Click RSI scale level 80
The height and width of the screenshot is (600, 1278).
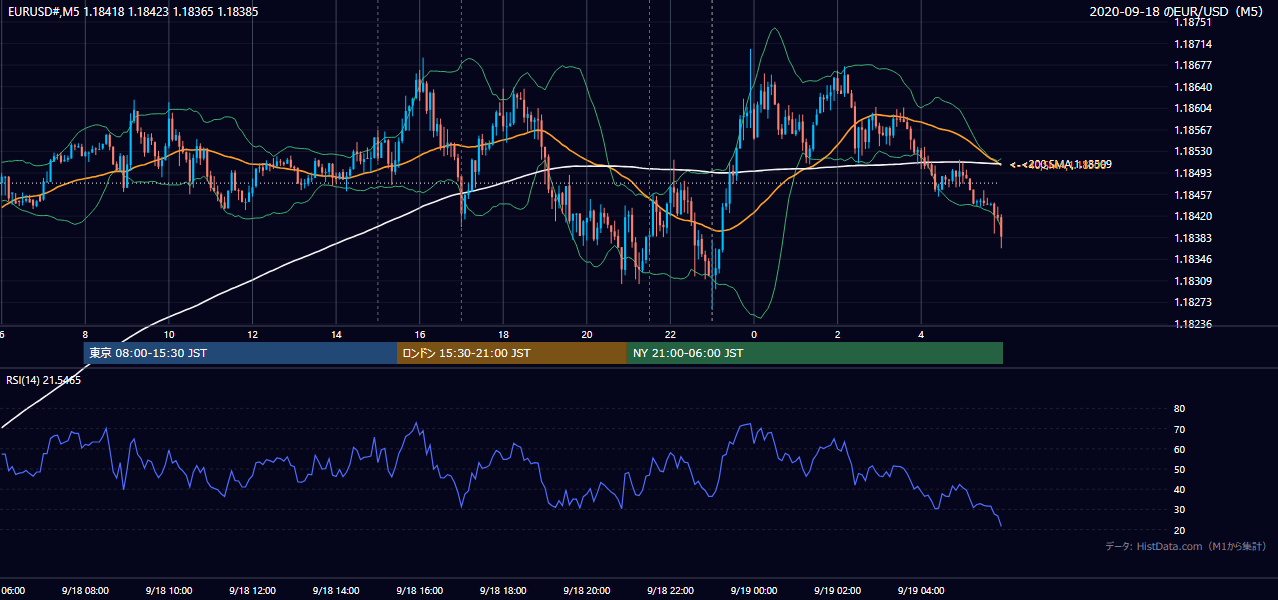[x=1179, y=409]
